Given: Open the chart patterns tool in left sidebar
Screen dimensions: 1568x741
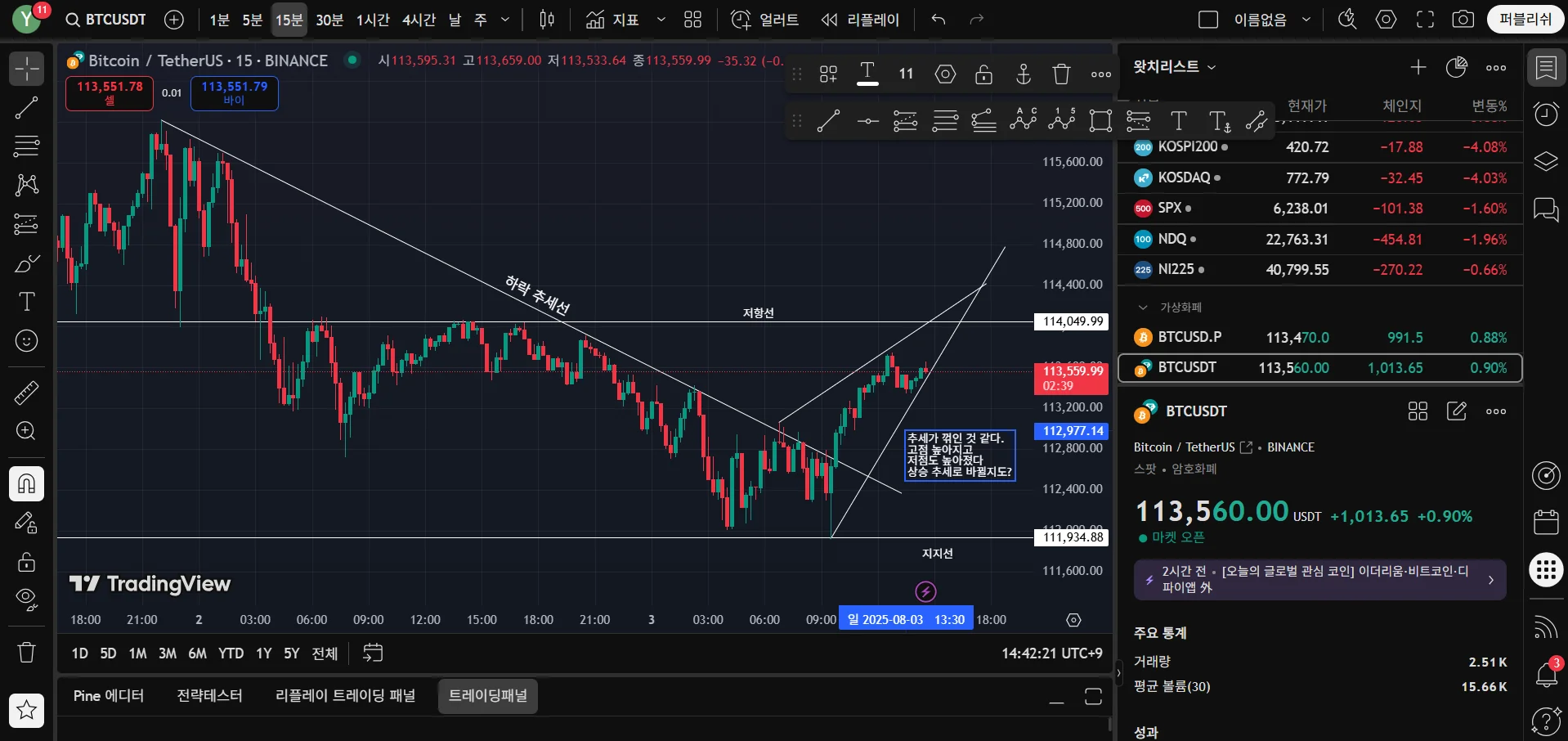Looking at the screenshot, I should (26, 185).
